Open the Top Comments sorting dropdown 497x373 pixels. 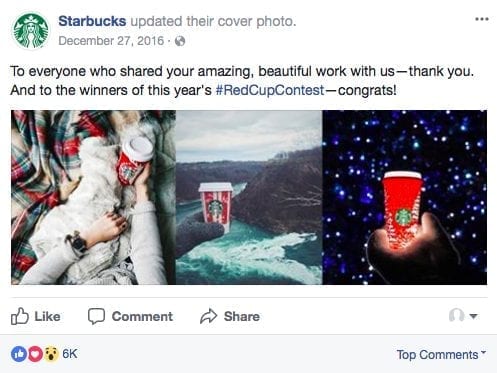[x=441, y=355]
